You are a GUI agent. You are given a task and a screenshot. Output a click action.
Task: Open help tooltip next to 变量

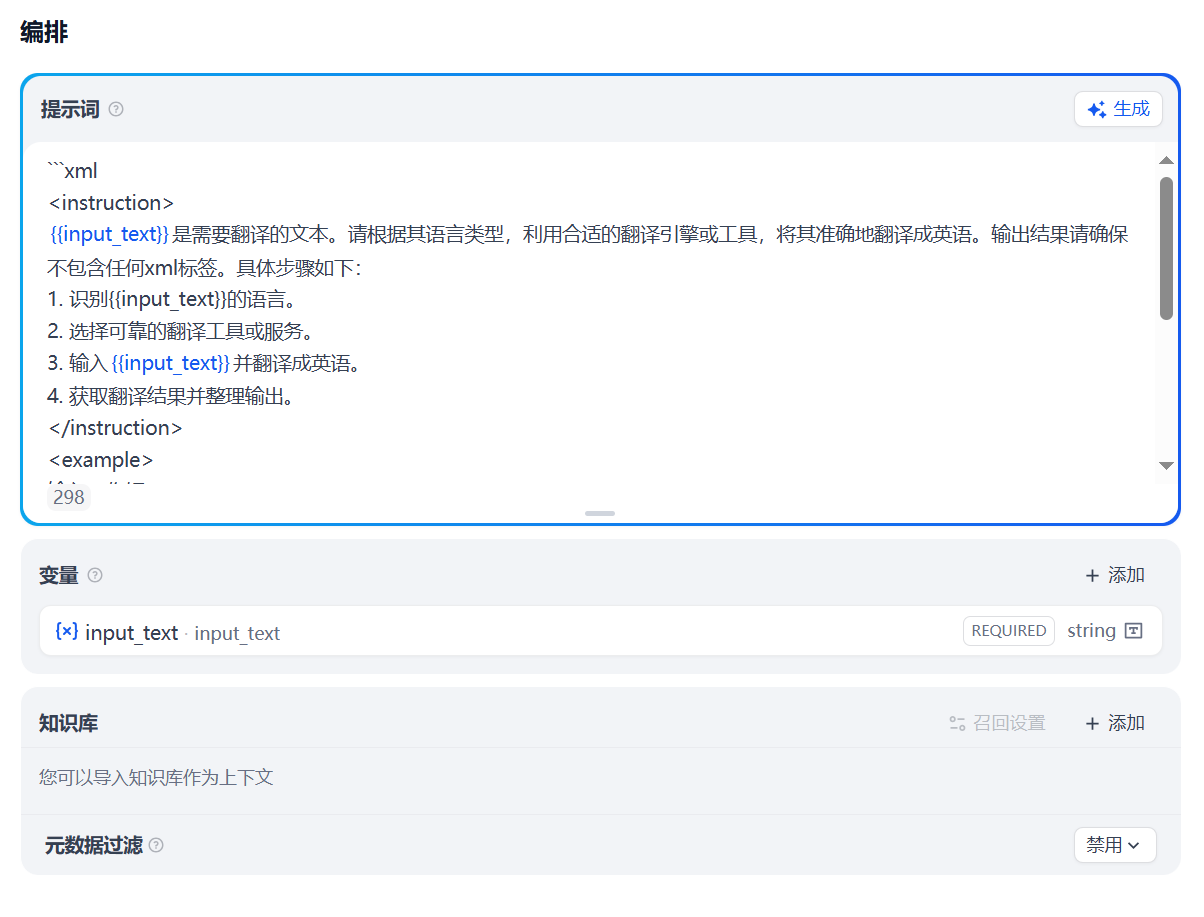click(x=95, y=575)
